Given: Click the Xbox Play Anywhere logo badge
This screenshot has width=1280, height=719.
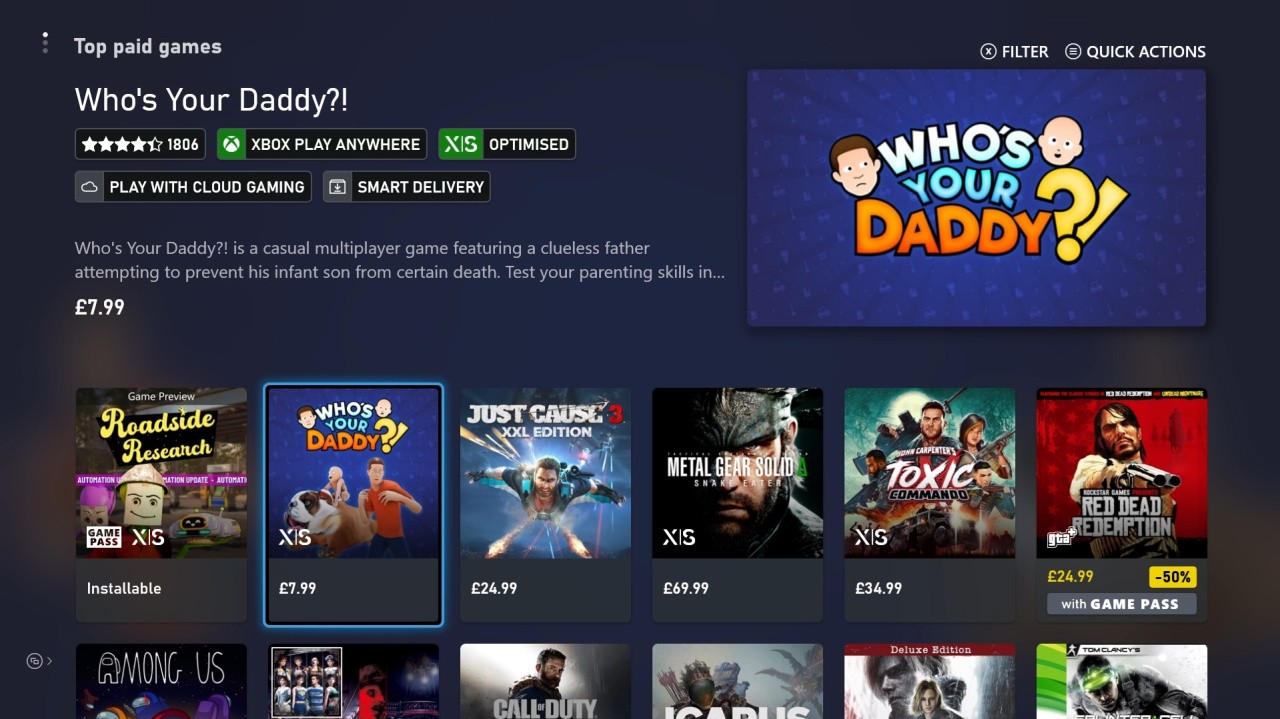Looking at the screenshot, I should coord(231,144).
